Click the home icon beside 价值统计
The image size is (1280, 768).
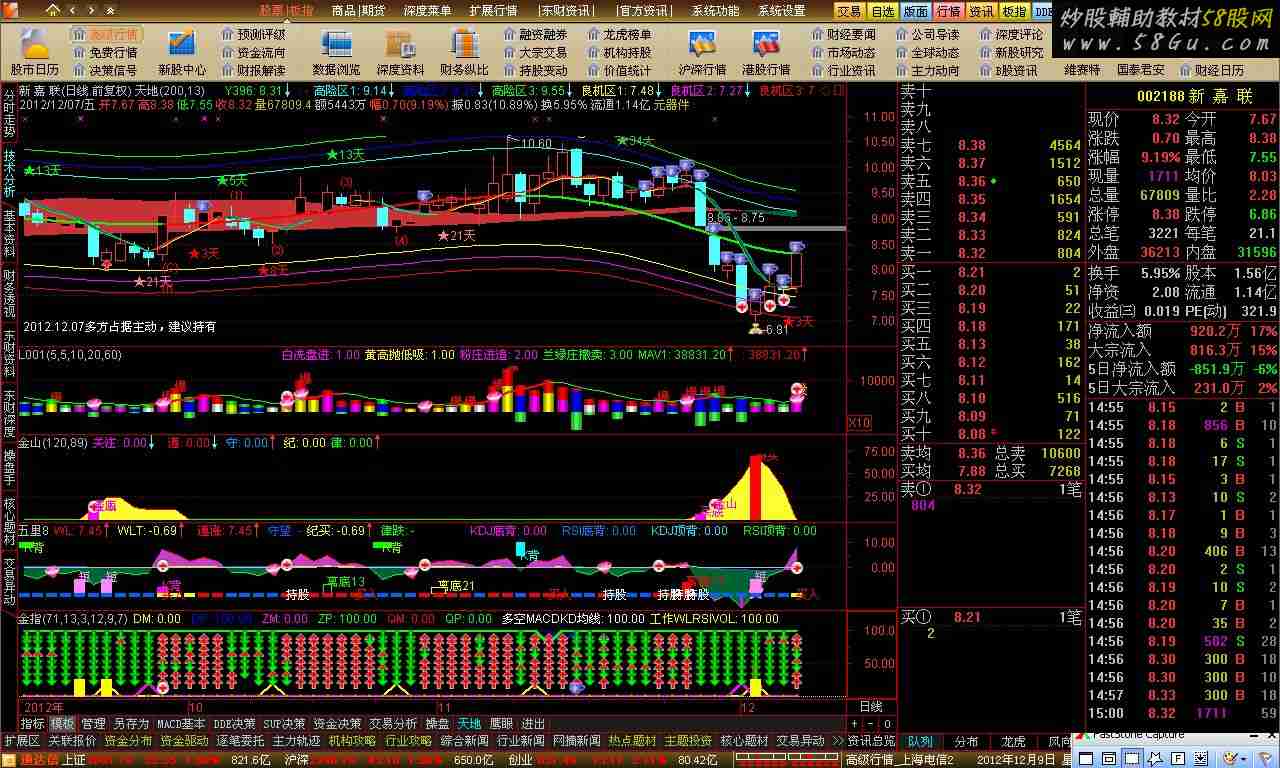tap(593, 70)
